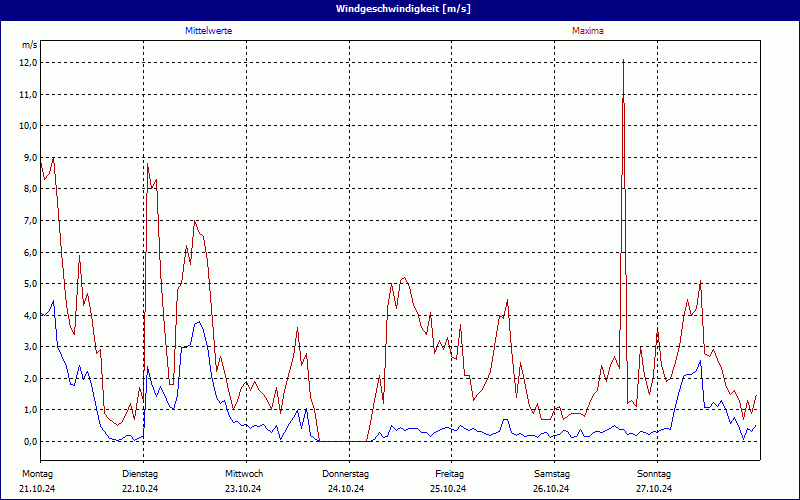Screen dimensions: 800x500
Task: Pick the Mittwoch day label
Action: pos(244,473)
